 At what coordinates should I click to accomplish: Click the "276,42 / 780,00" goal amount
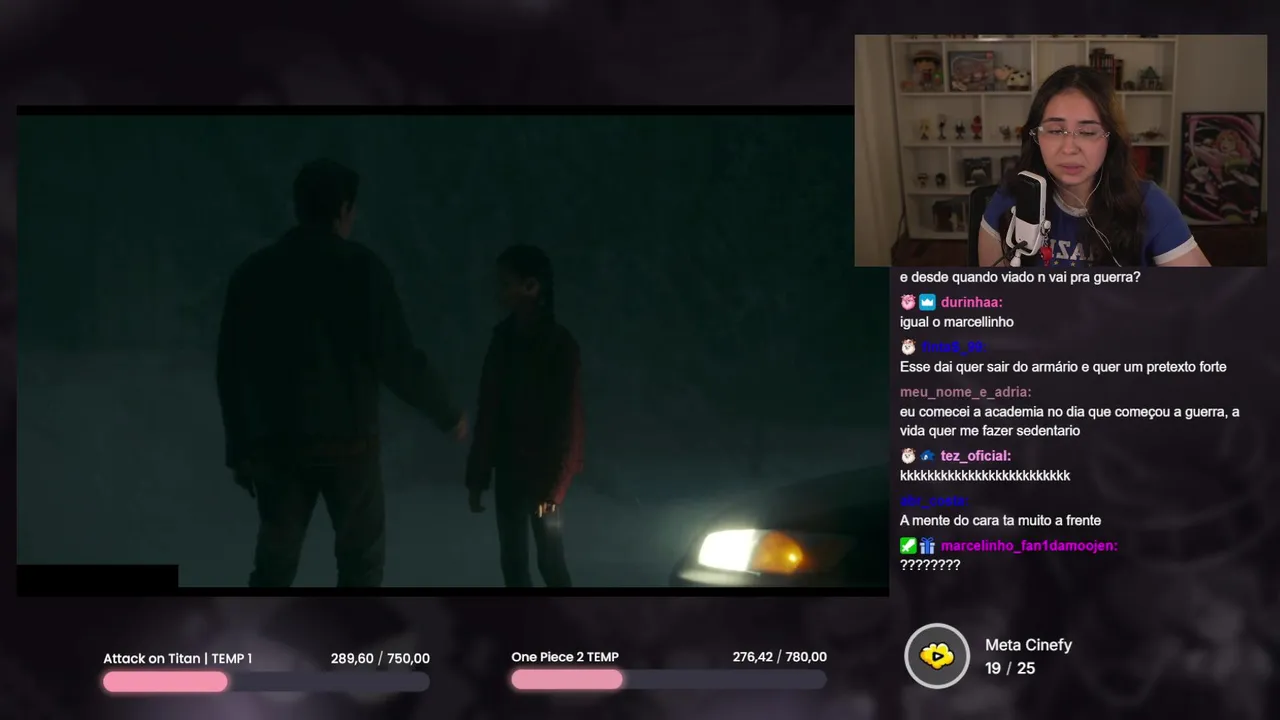pos(779,657)
